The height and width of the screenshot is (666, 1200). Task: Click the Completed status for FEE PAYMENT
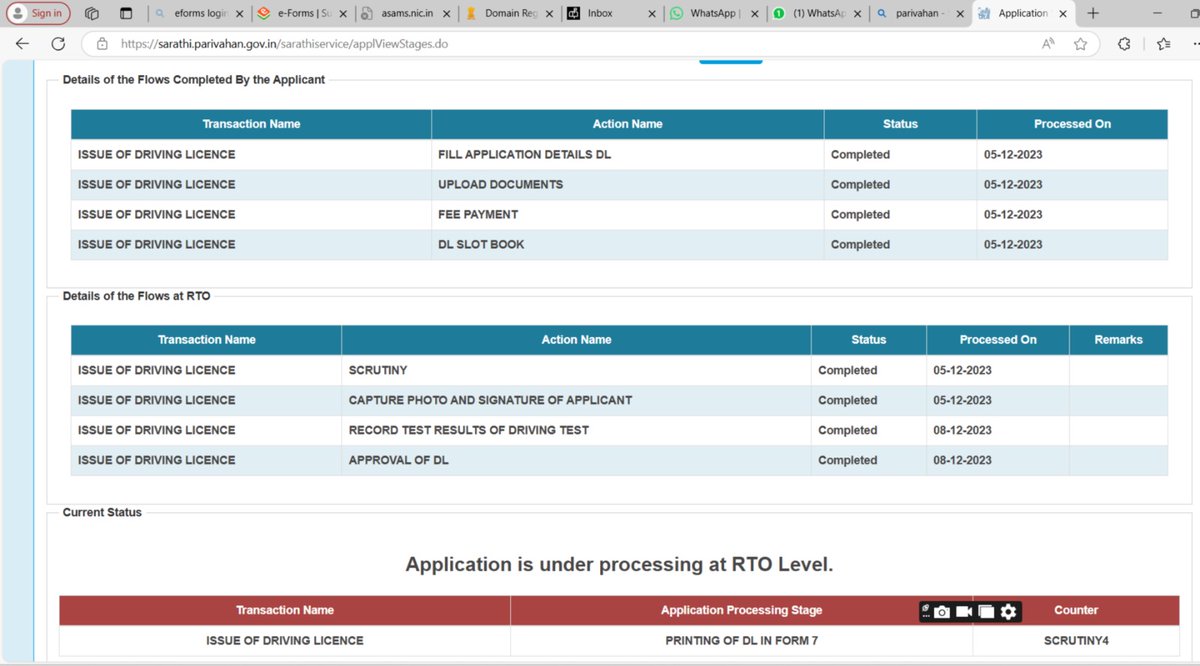(x=860, y=215)
